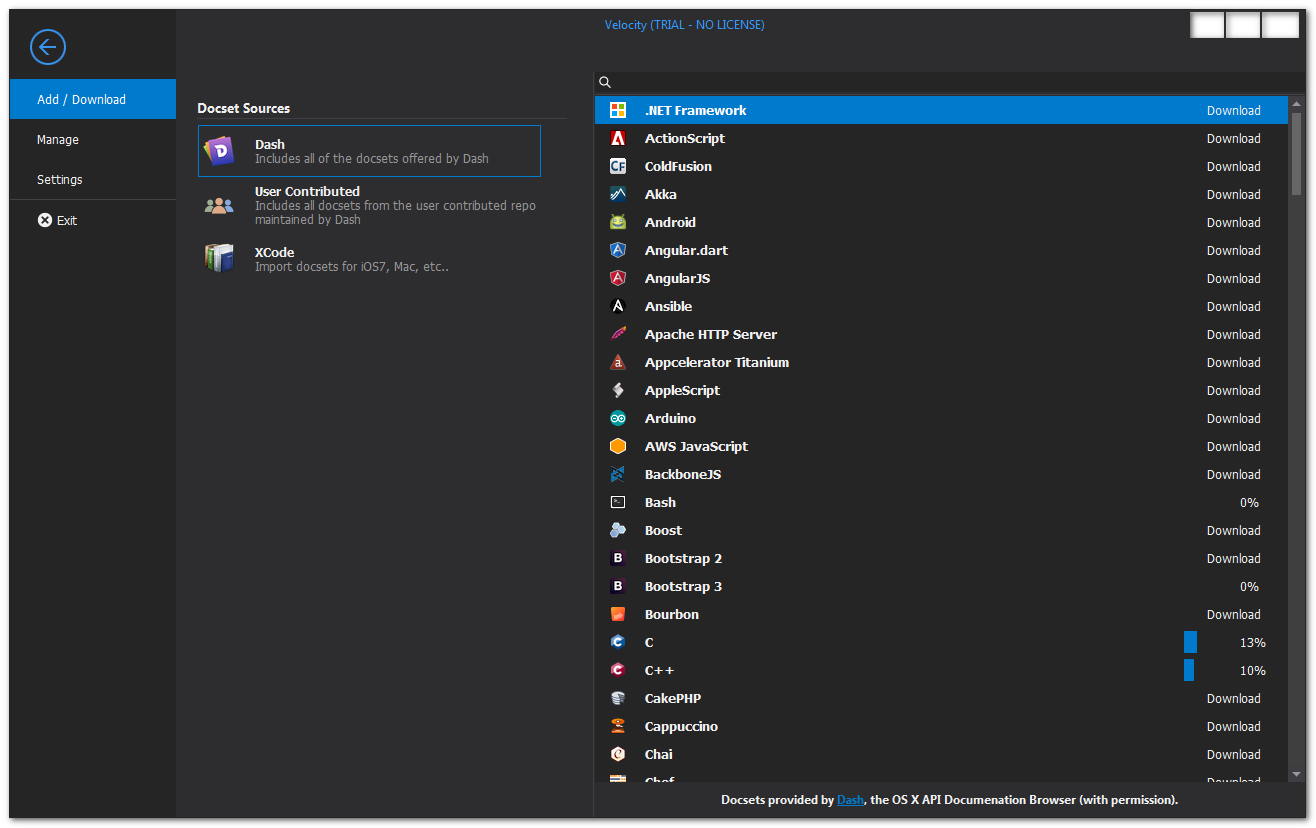The image size is (1316, 828).
Task: Download the CakePHP docset
Action: pos(1233,698)
